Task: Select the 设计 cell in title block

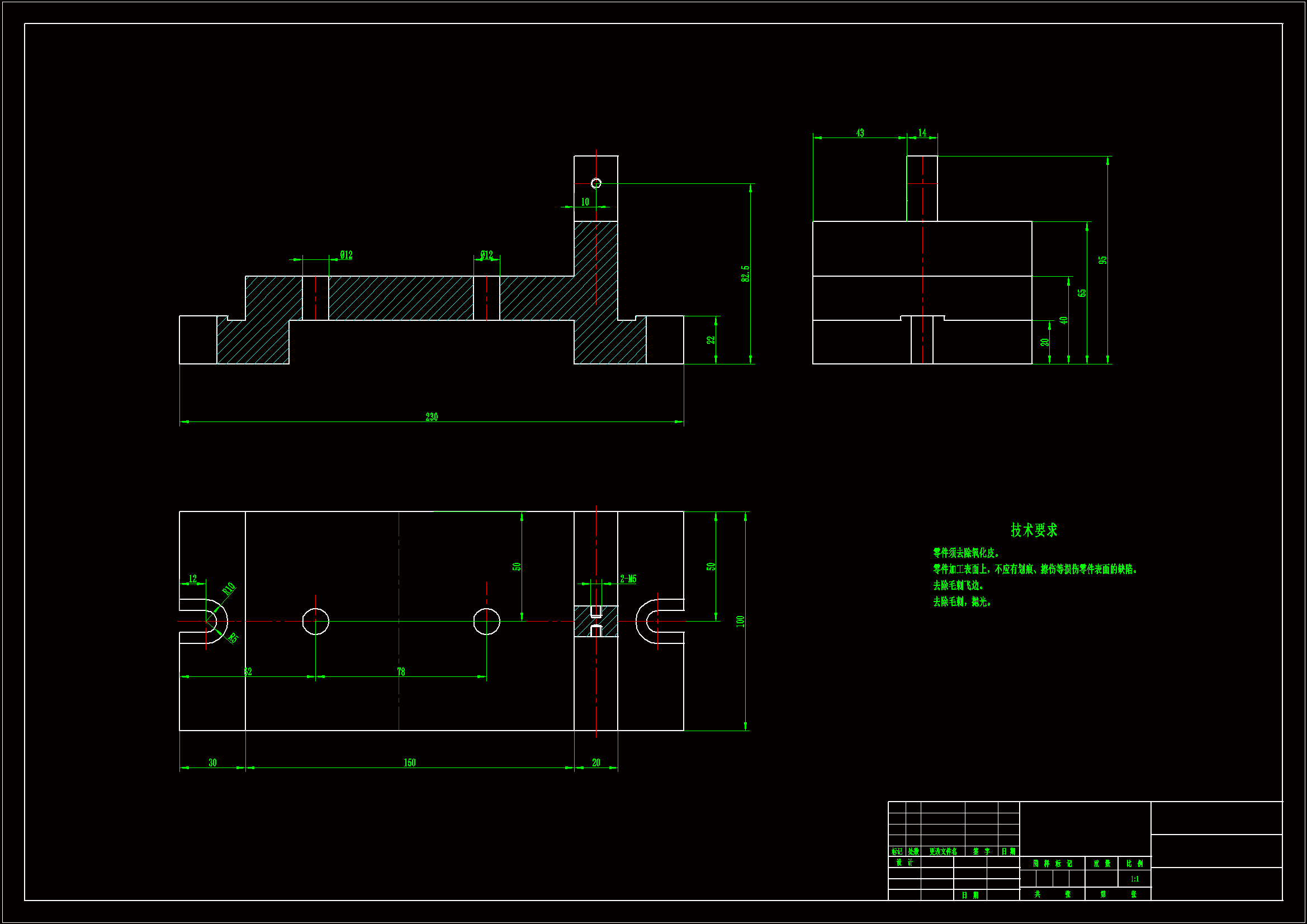Action: pyautogui.click(x=904, y=863)
